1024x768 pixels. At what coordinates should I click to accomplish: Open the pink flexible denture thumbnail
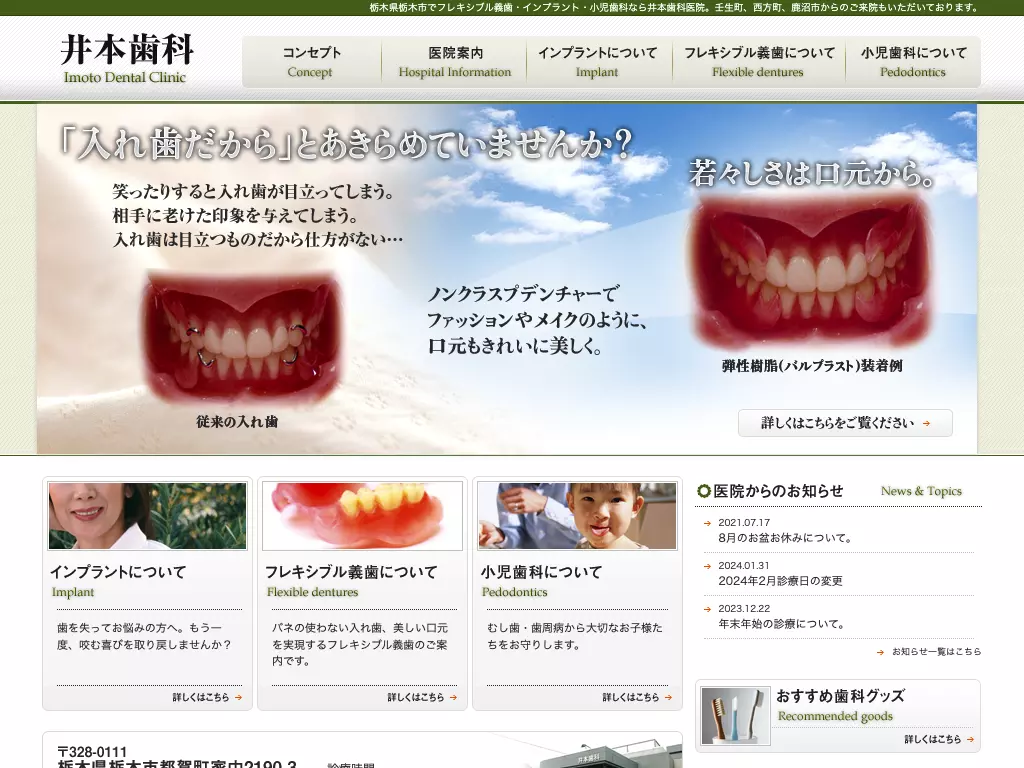[x=362, y=516]
